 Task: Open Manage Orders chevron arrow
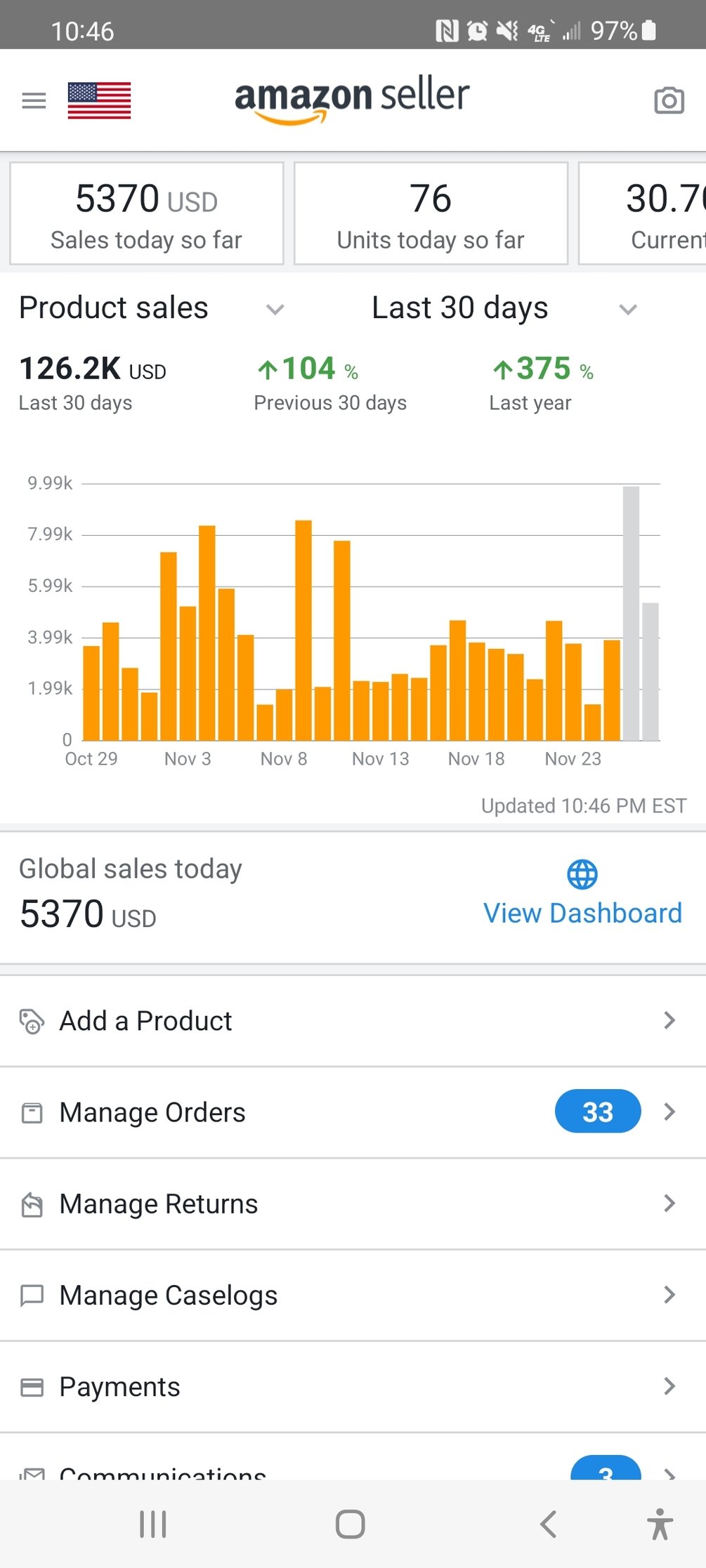click(669, 1112)
